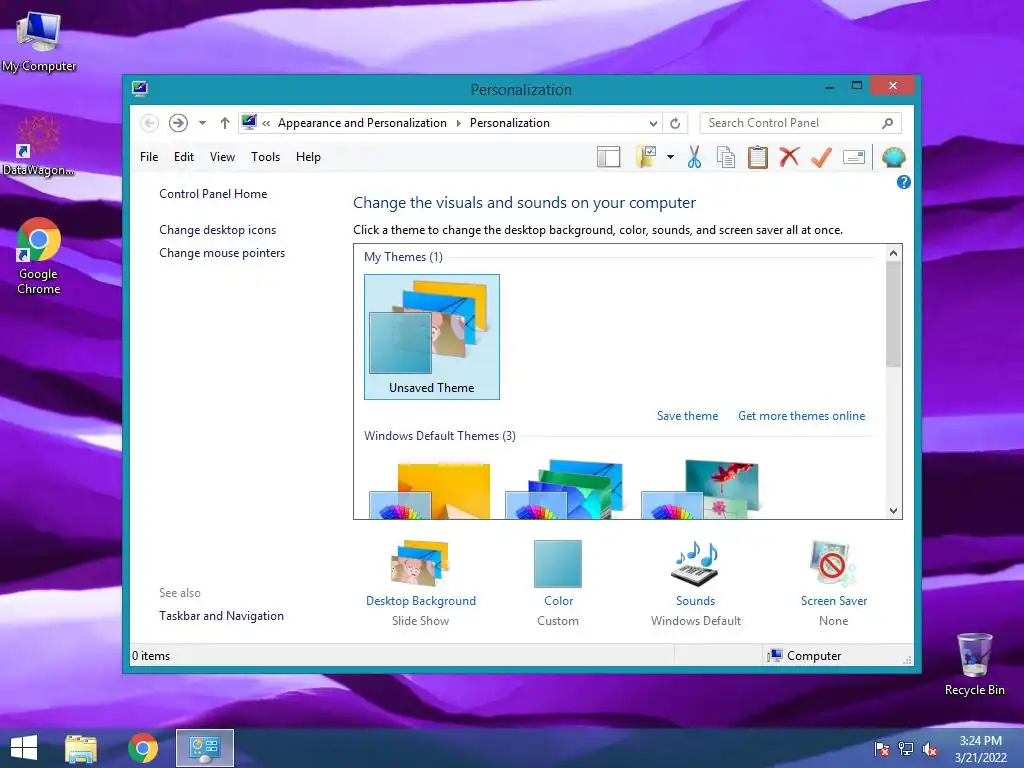Click the themes list scrollbar thumb
Image resolution: width=1024 pixels, height=768 pixels.
[x=893, y=314]
